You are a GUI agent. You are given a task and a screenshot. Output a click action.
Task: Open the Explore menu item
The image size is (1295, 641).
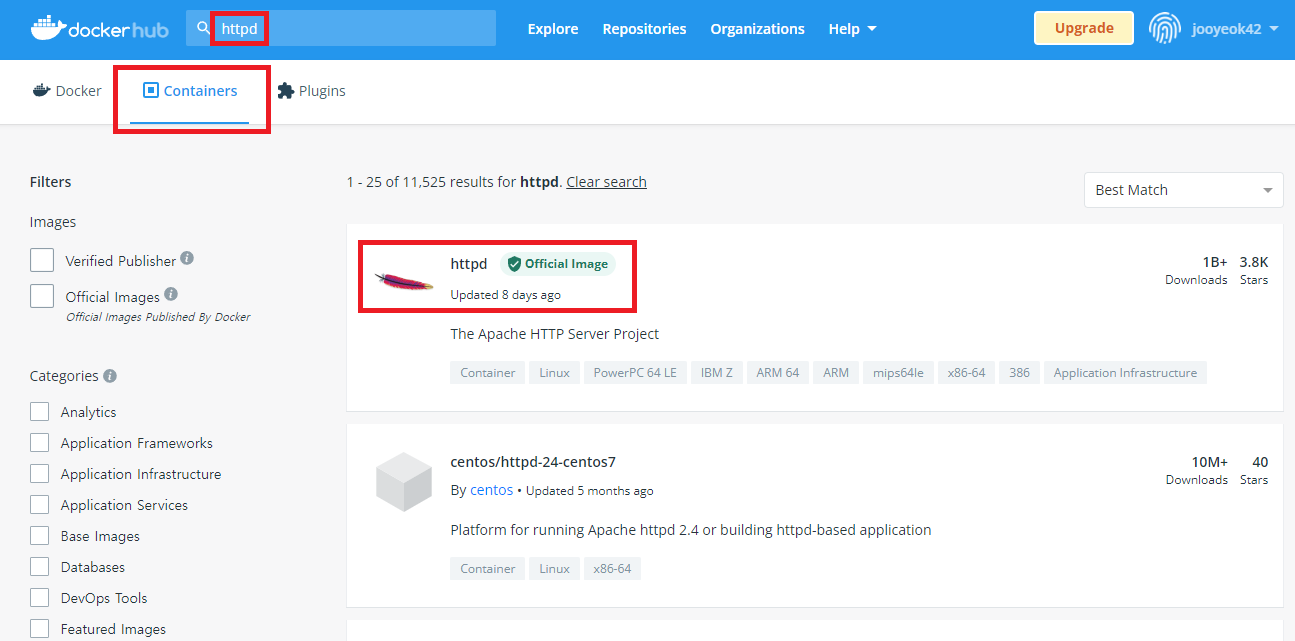553,29
